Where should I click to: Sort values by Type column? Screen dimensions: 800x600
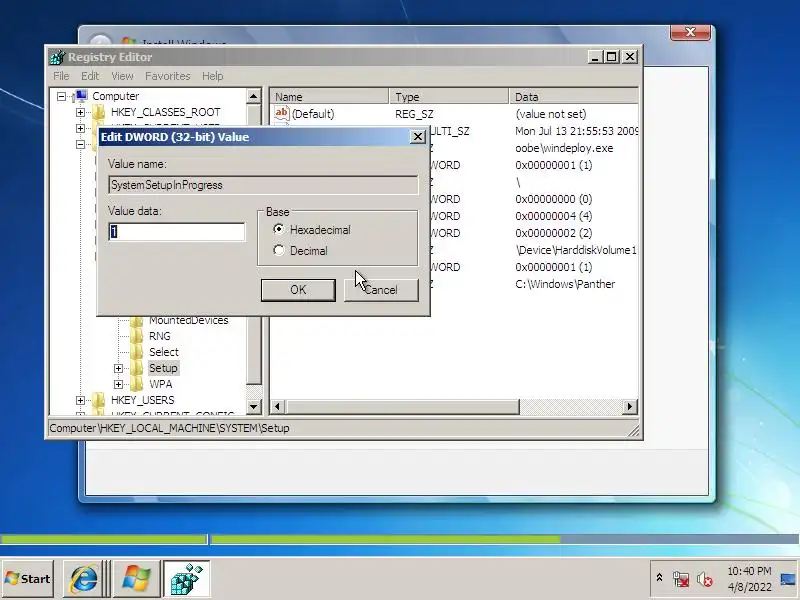click(x=449, y=96)
